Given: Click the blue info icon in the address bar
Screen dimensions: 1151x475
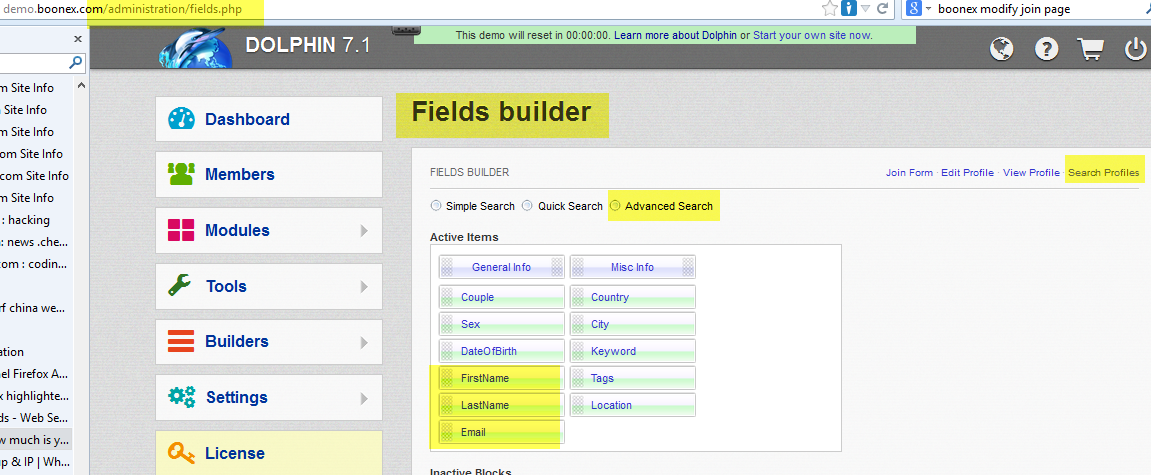Looking at the screenshot, I should tap(849, 9).
